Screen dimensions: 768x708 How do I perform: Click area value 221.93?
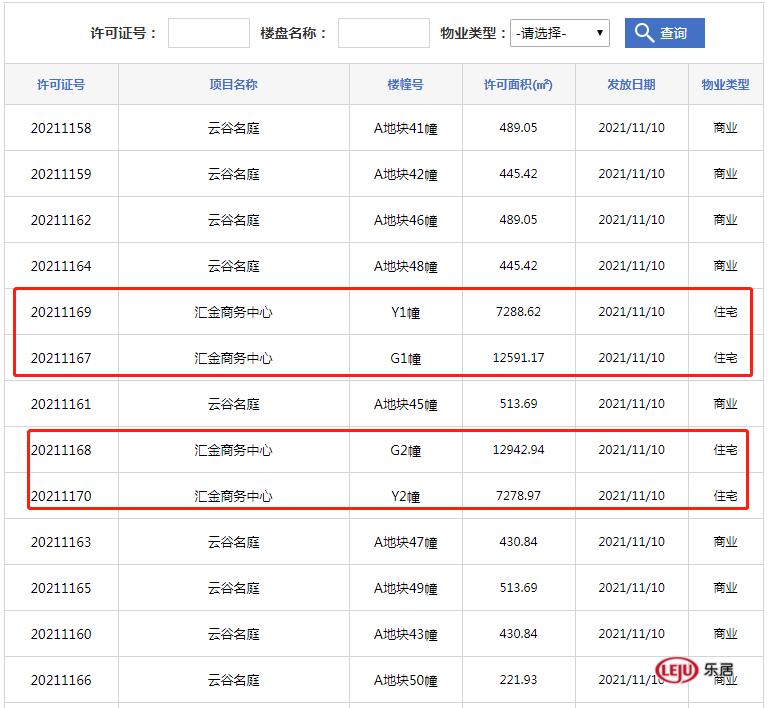point(518,680)
